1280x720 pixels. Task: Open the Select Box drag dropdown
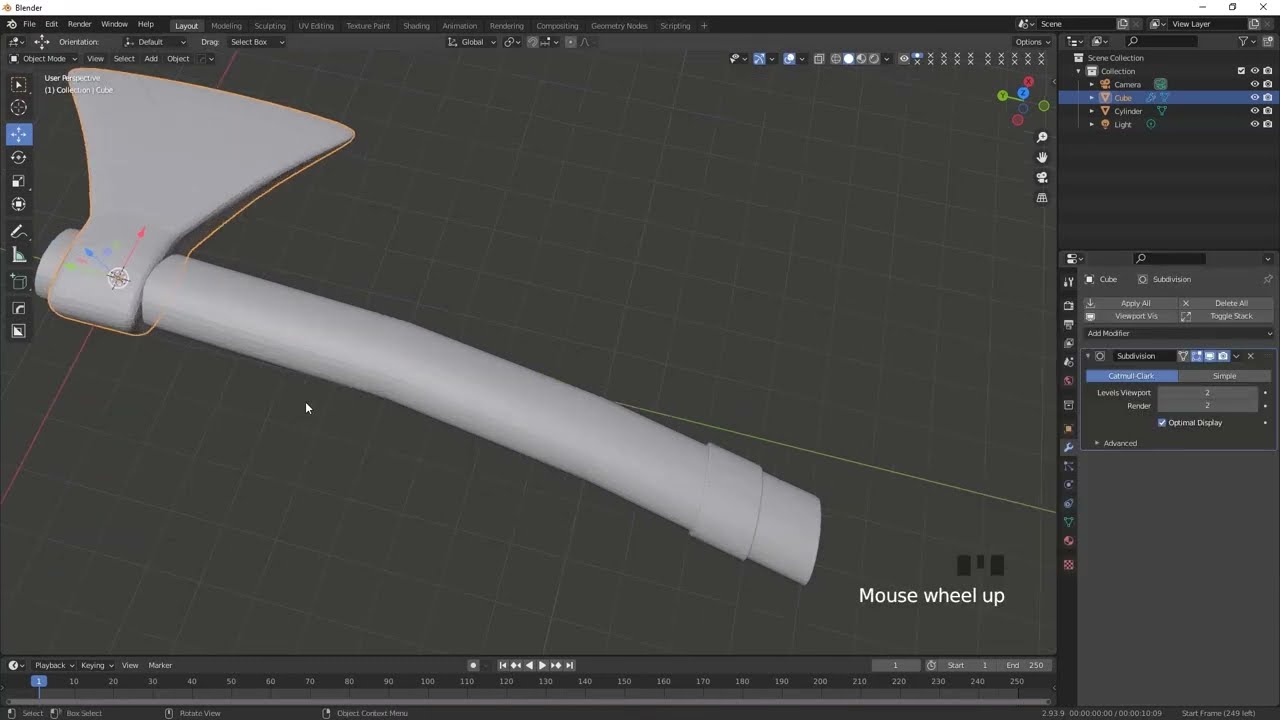coord(257,42)
